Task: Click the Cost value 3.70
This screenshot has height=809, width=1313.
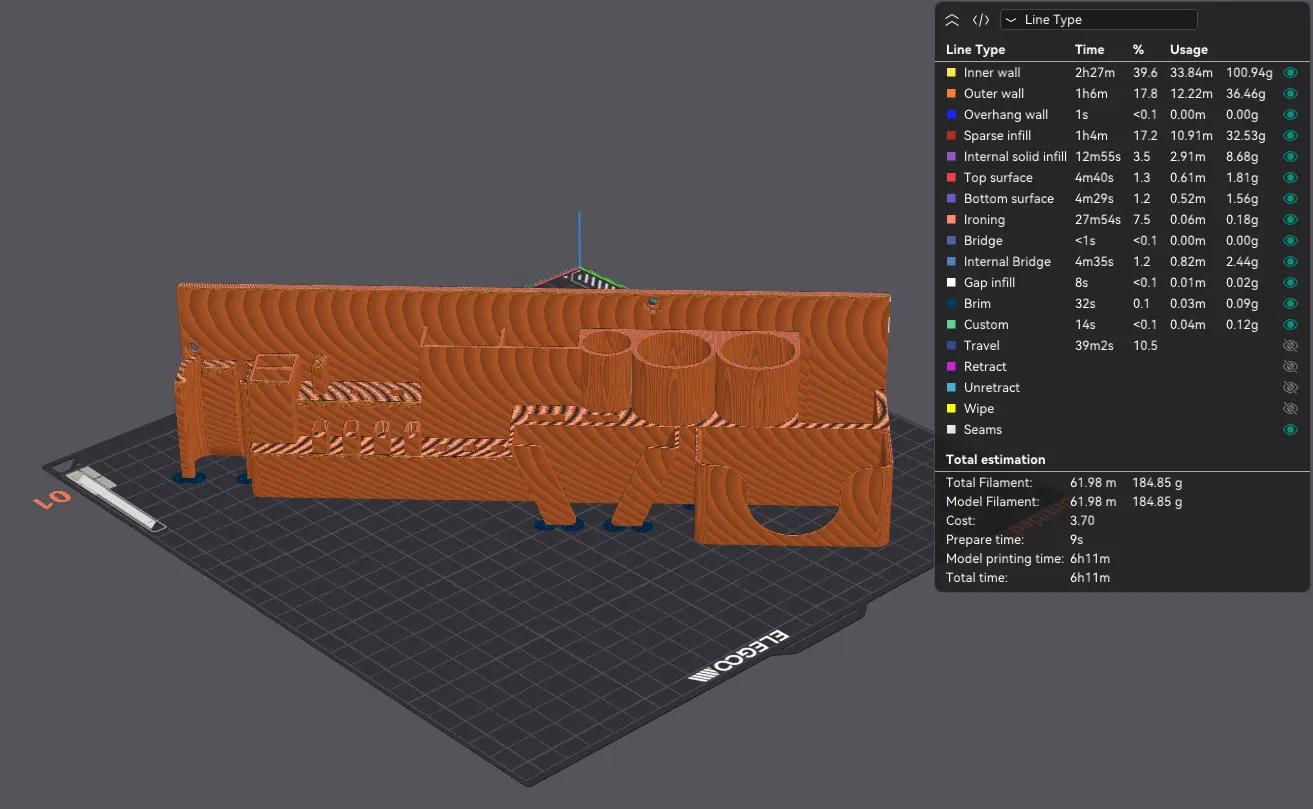Action: [x=1082, y=521]
